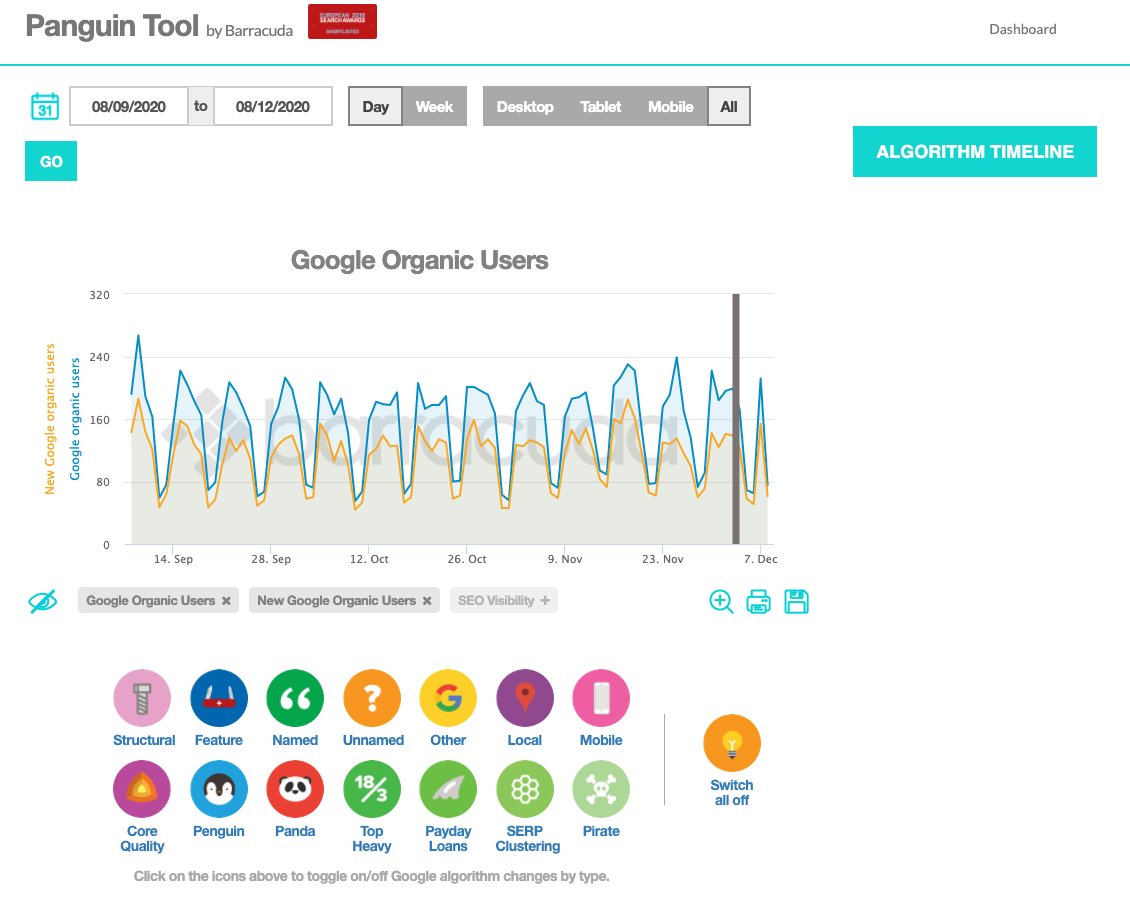This screenshot has width=1130, height=906.
Task: Toggle SERP Clustering updates icon
Action: tap(525, 789)
